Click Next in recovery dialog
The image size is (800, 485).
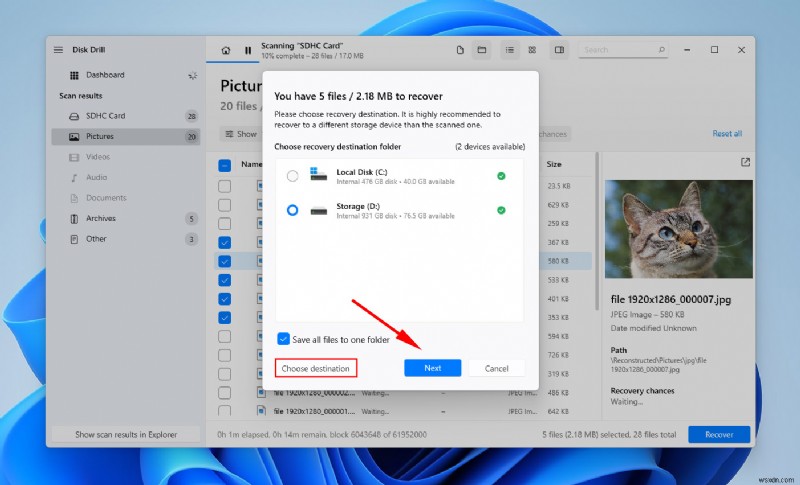[433, 368]
